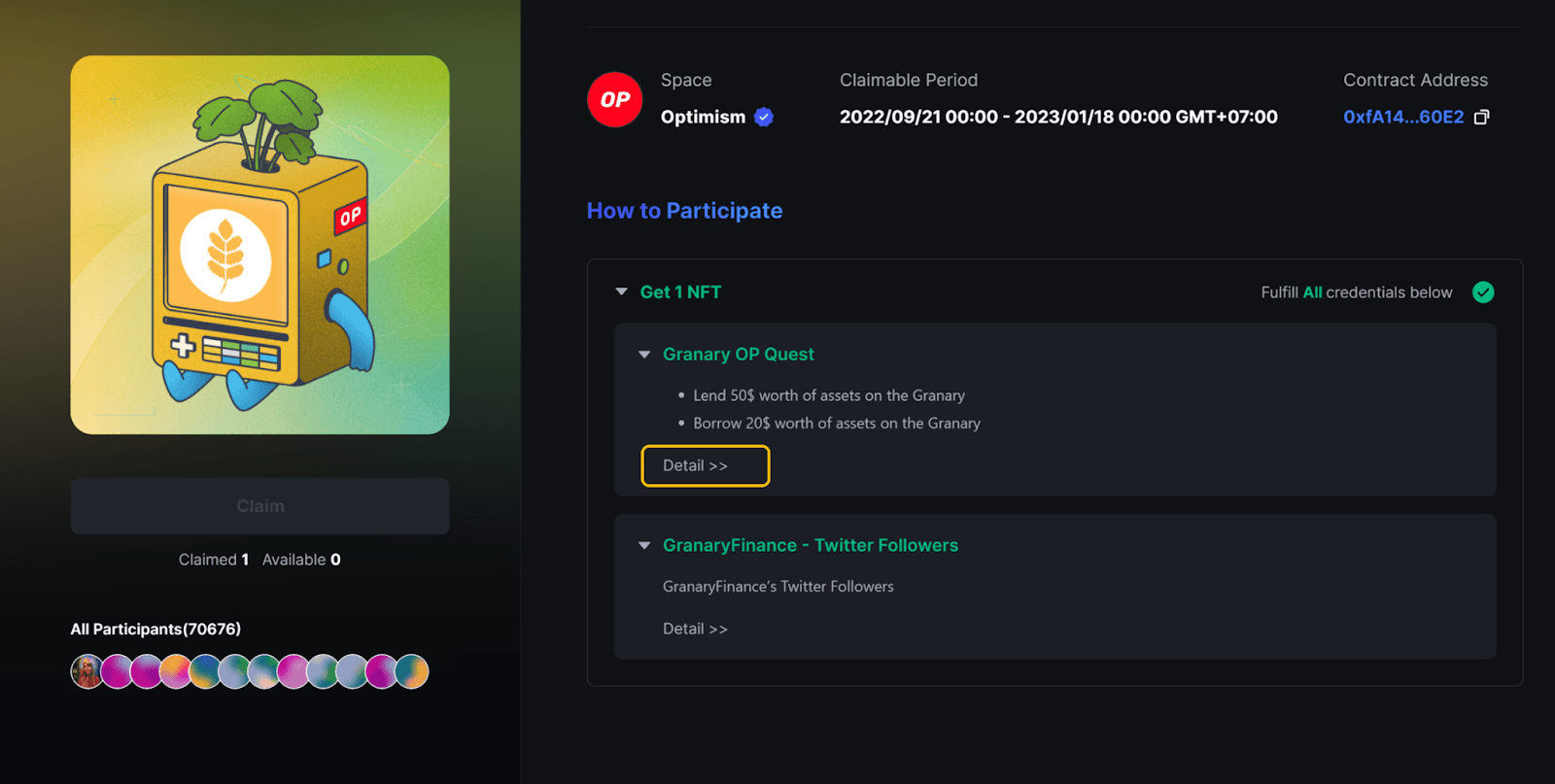Image resolution: width=1555 pixels, height=784 pixels.
Task: Collapse the Get 1 NFT section
Action: [x=622, y=292]
